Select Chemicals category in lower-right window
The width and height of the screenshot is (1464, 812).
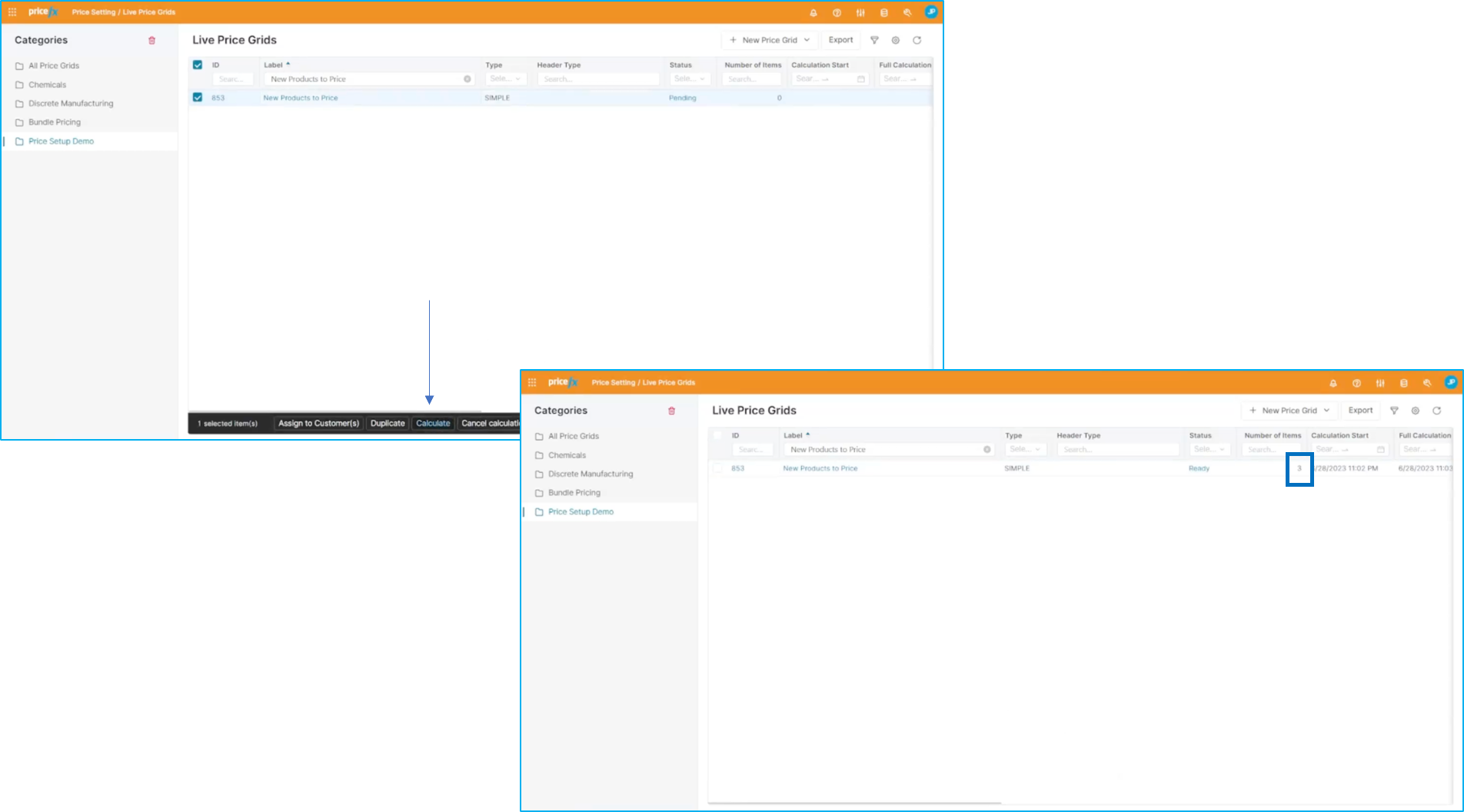[567, 455]
